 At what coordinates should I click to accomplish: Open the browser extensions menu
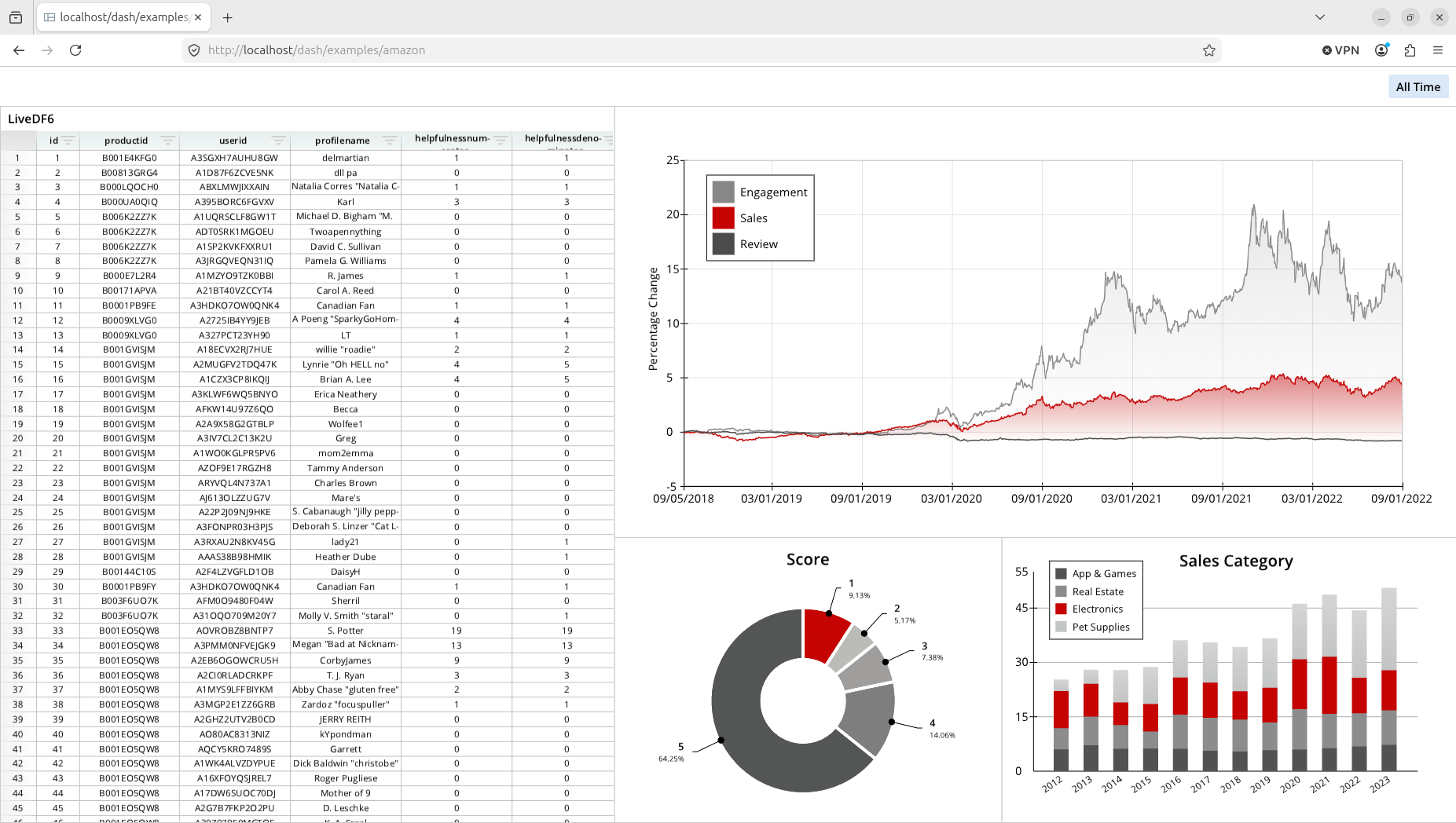(x=1410, y=50)
